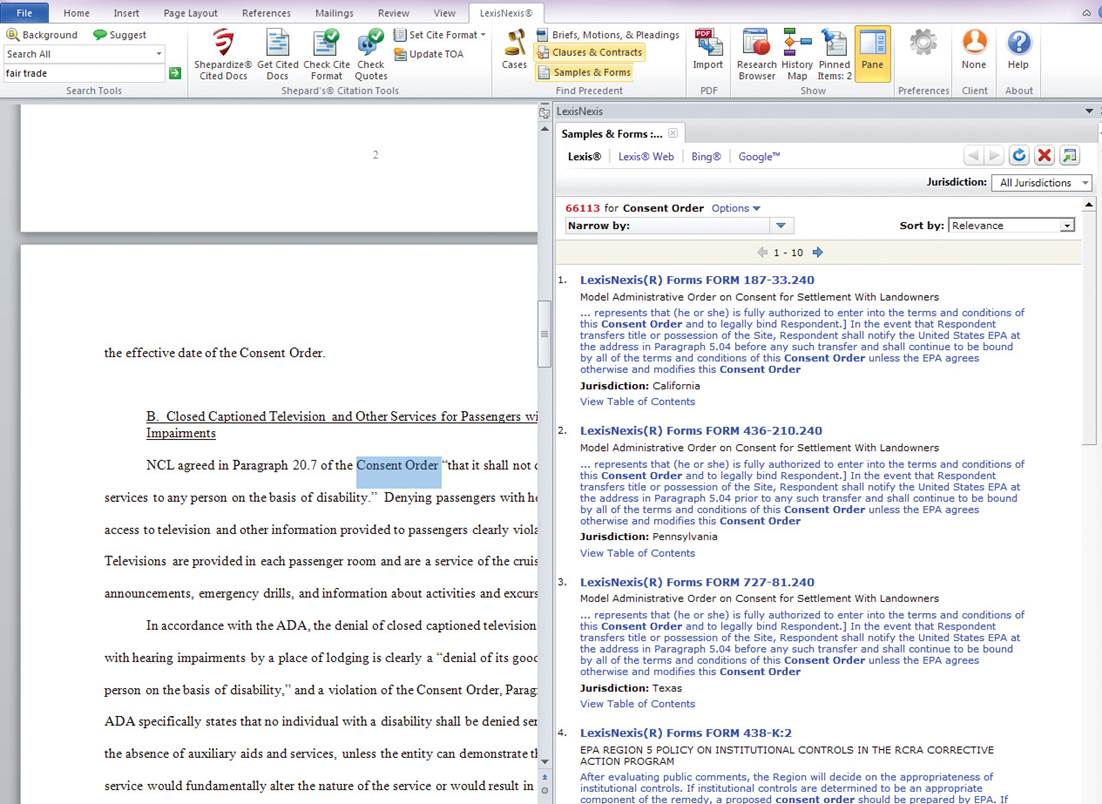Click the Background search tool icon
Viewport: 1102px width, 804px height.
pos(13,34)
